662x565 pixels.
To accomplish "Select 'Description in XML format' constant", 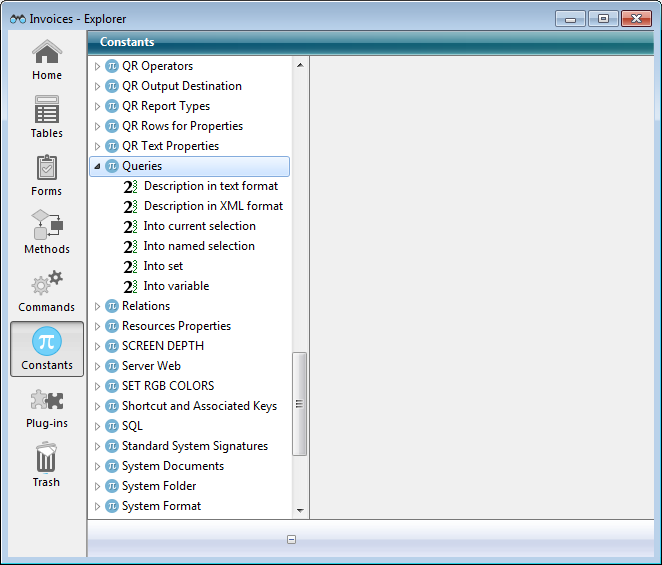I will click(213, 206).
